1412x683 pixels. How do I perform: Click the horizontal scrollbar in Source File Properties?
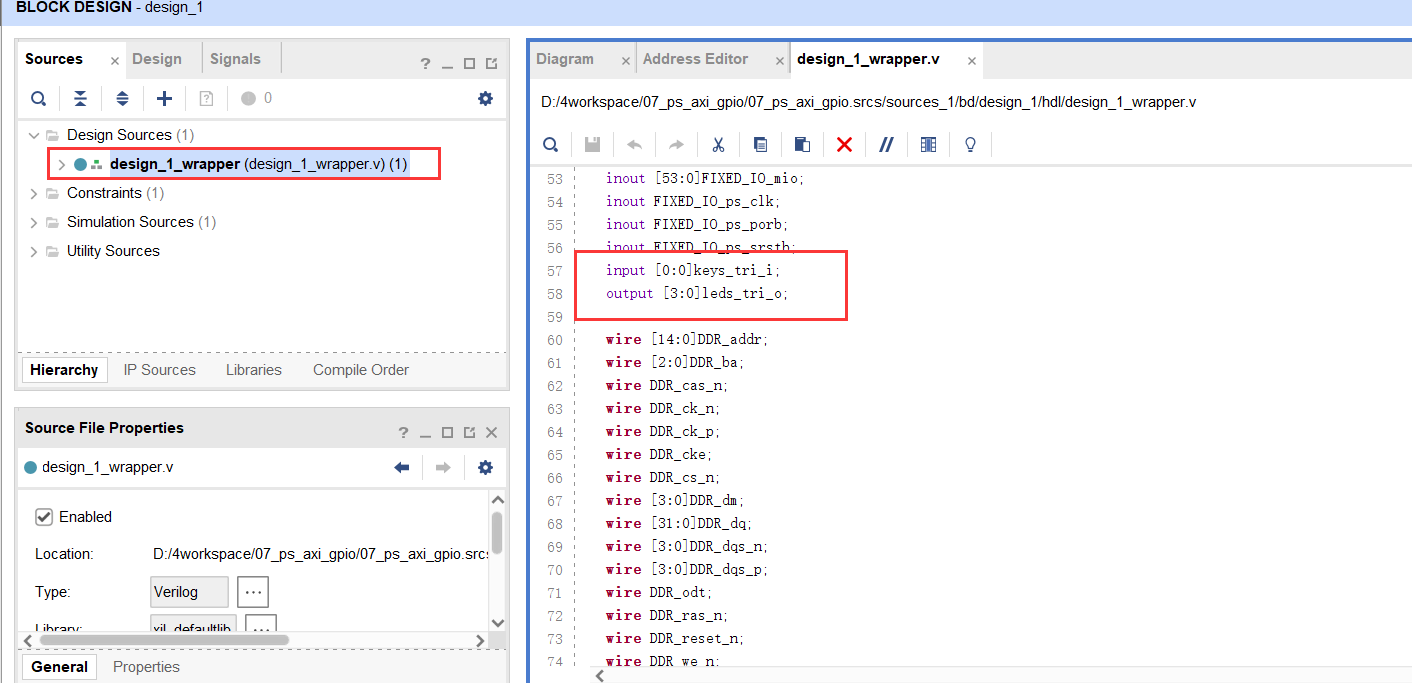pos(164,639)
